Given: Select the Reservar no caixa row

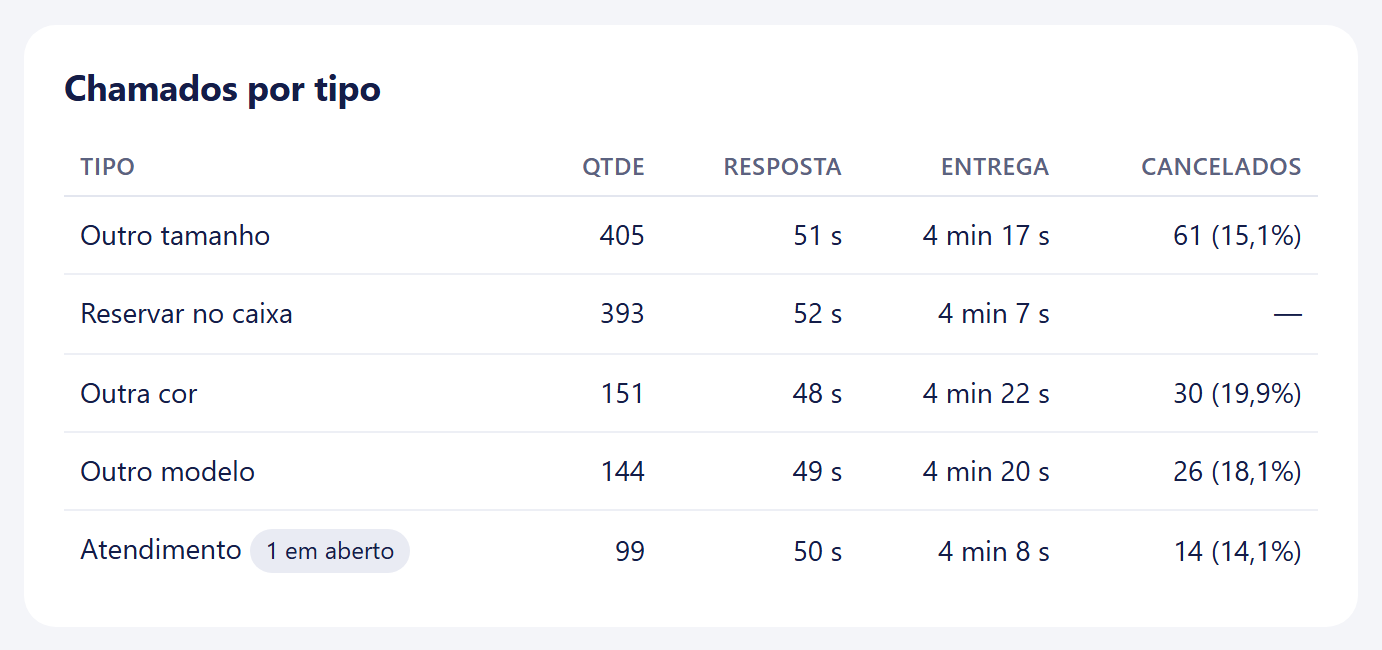Looking at the screenshot, I should pos(691,314).
